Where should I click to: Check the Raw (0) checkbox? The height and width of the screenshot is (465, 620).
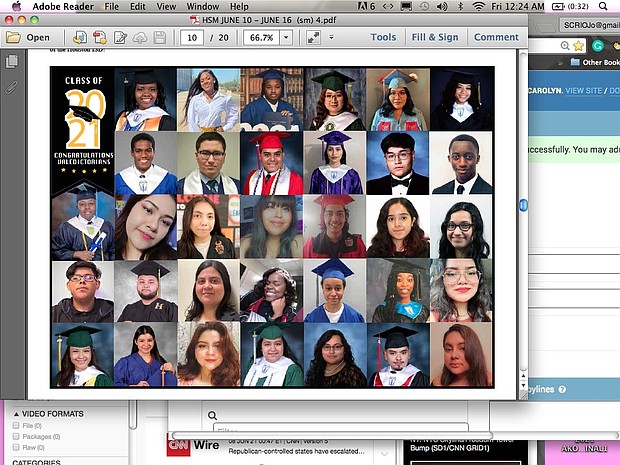16,449
